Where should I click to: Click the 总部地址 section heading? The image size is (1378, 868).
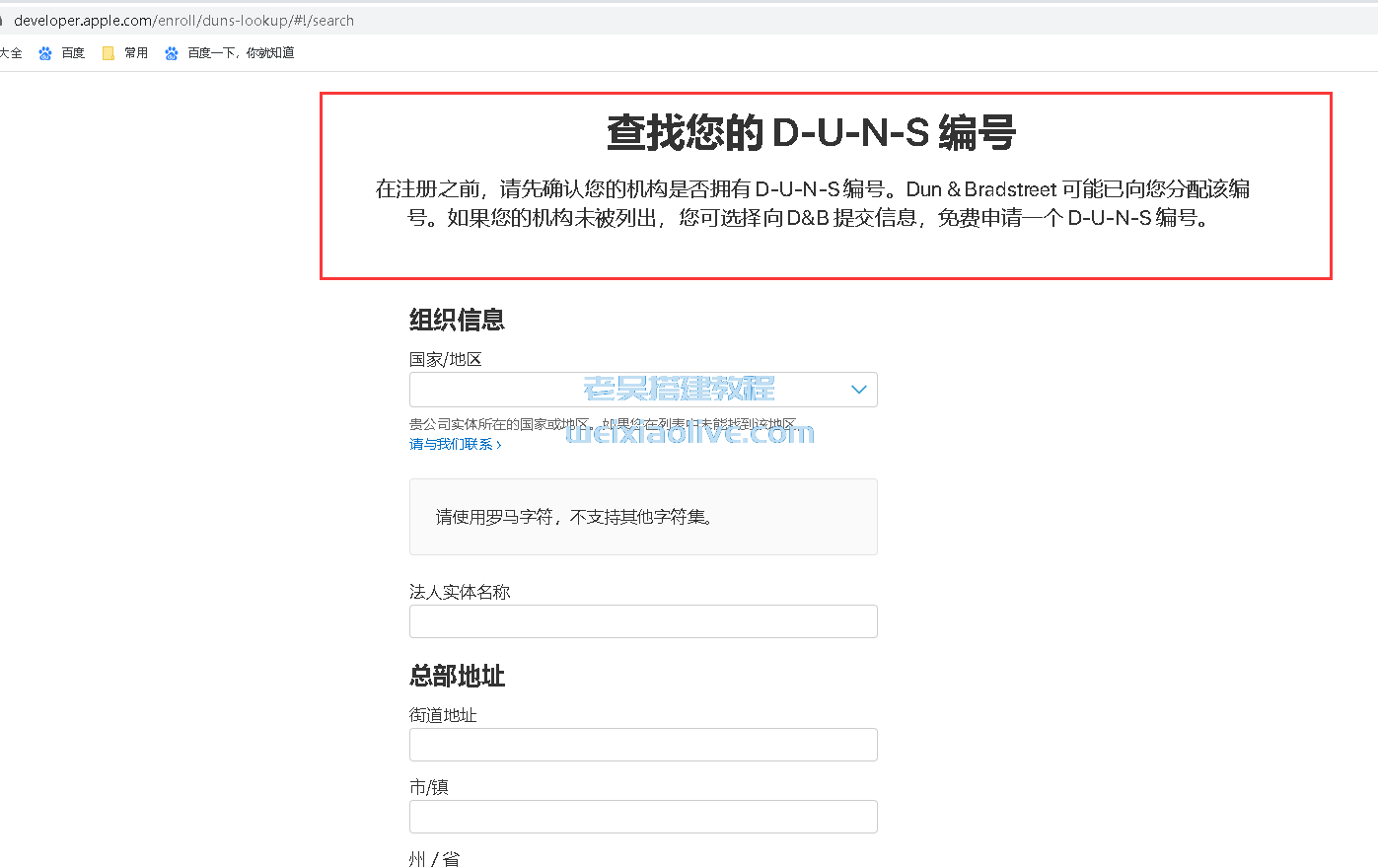(x=456, y=677)
